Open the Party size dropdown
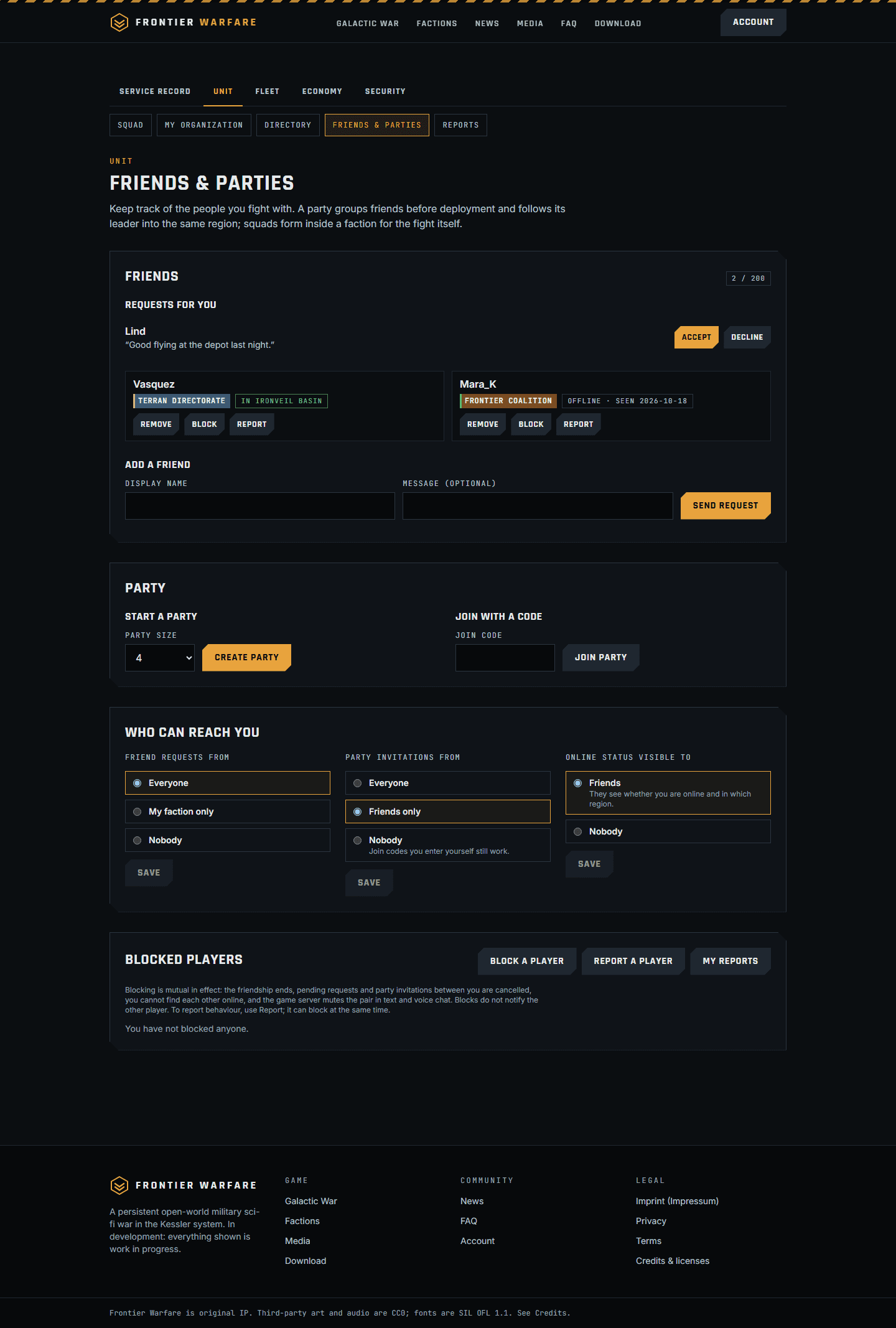Image resolution: width=896 pixels, height=1328 pixels. tap(160, 658)
